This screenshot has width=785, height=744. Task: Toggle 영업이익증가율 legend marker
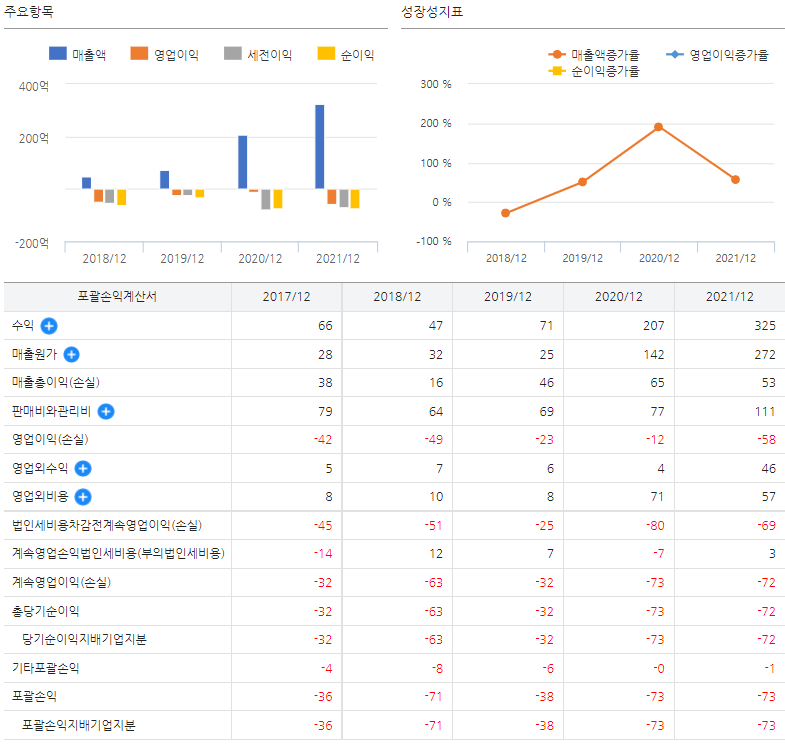[x=675, y=55]
